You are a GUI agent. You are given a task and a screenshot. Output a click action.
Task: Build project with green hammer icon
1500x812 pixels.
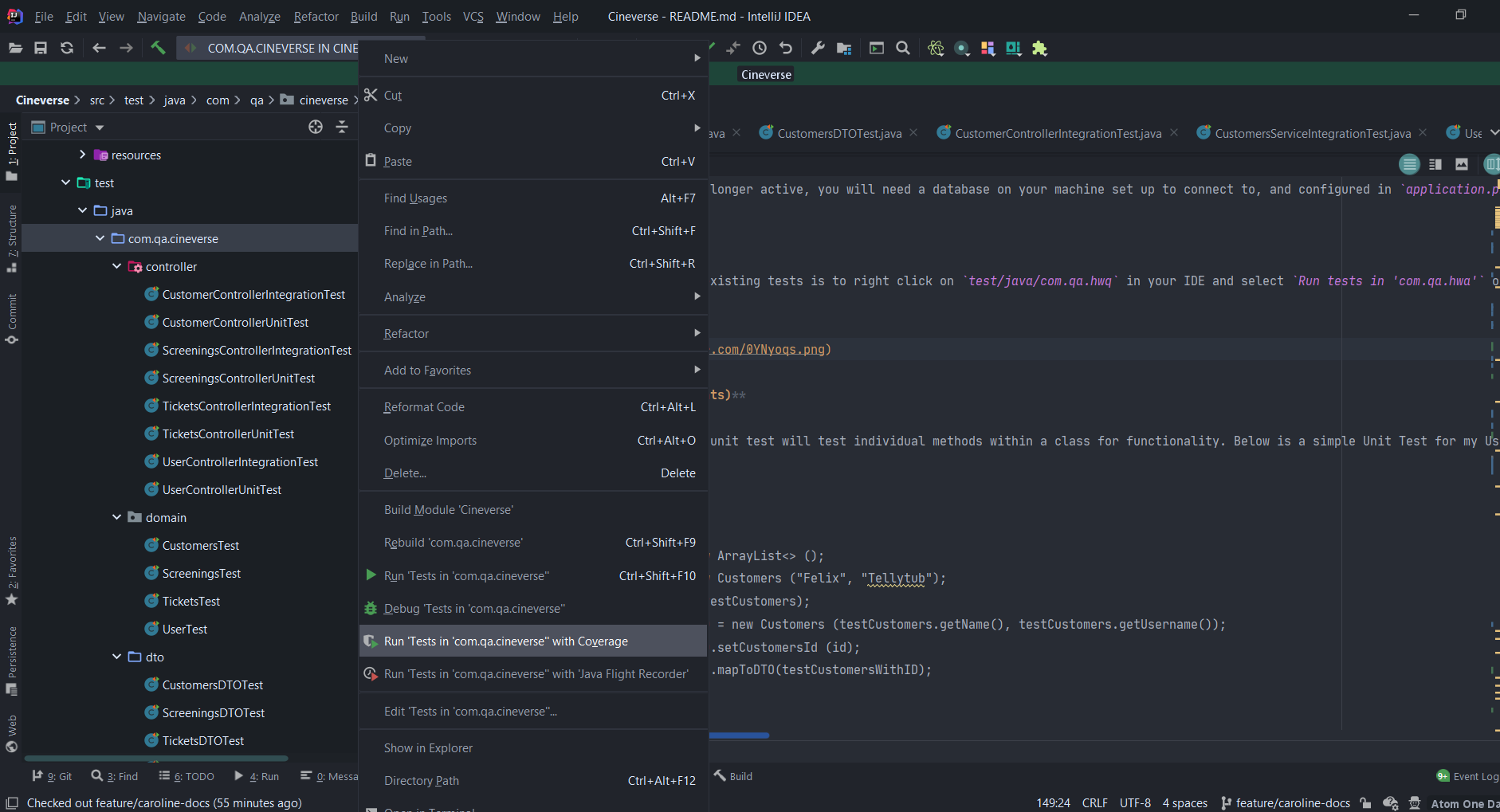pyautogui.click(x=158, y=48)
